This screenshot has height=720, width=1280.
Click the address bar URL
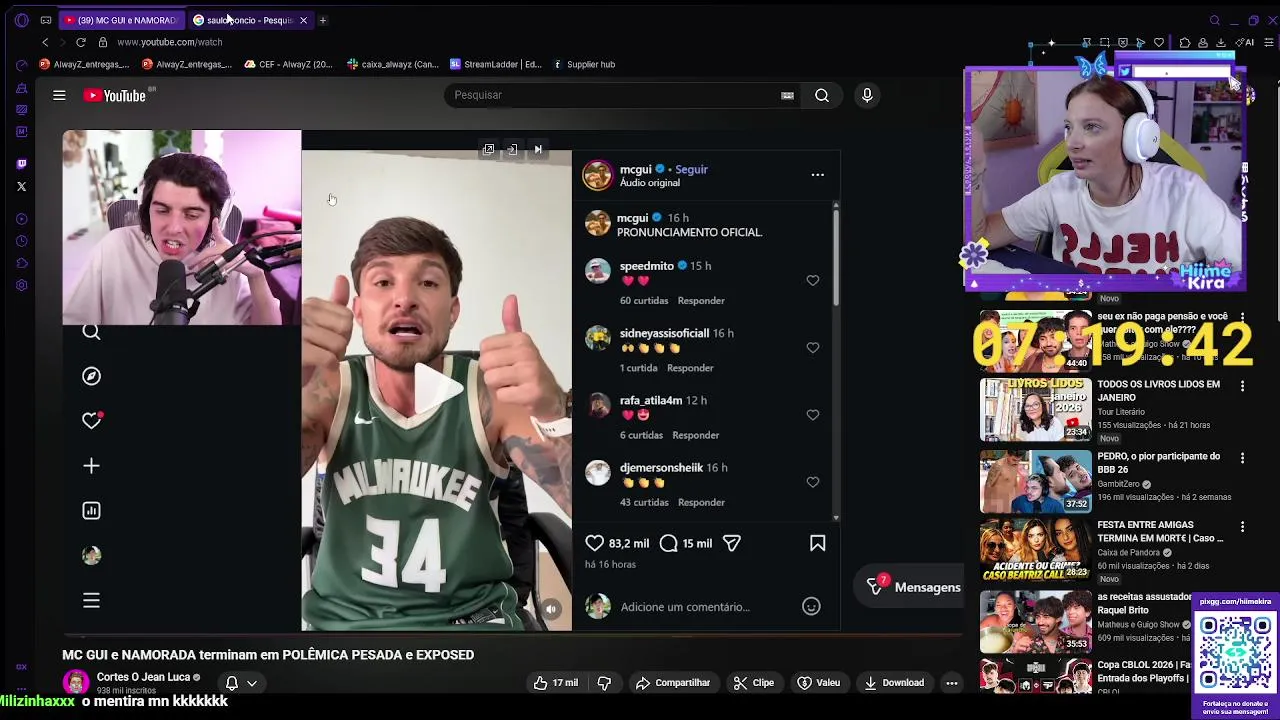[x=169, y=42]
